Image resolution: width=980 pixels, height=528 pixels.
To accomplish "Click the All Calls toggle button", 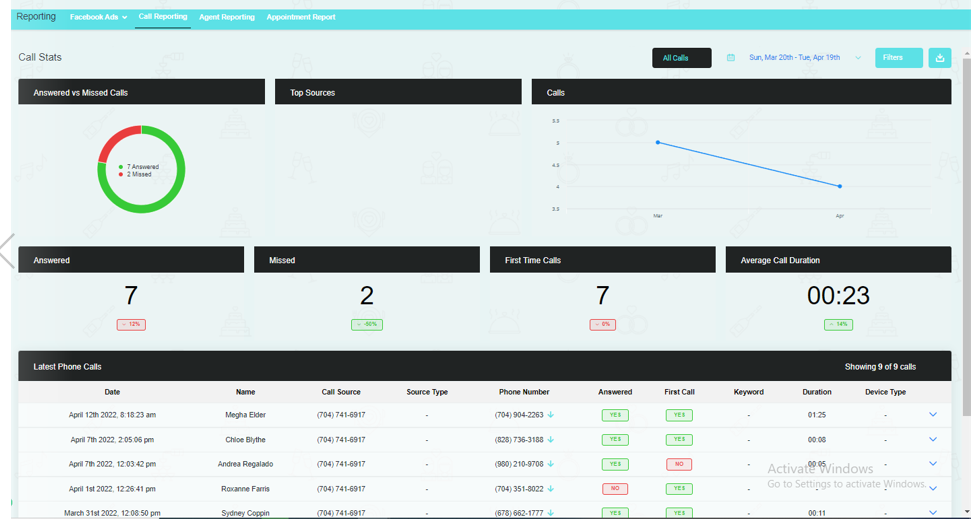I will point(681,57).
